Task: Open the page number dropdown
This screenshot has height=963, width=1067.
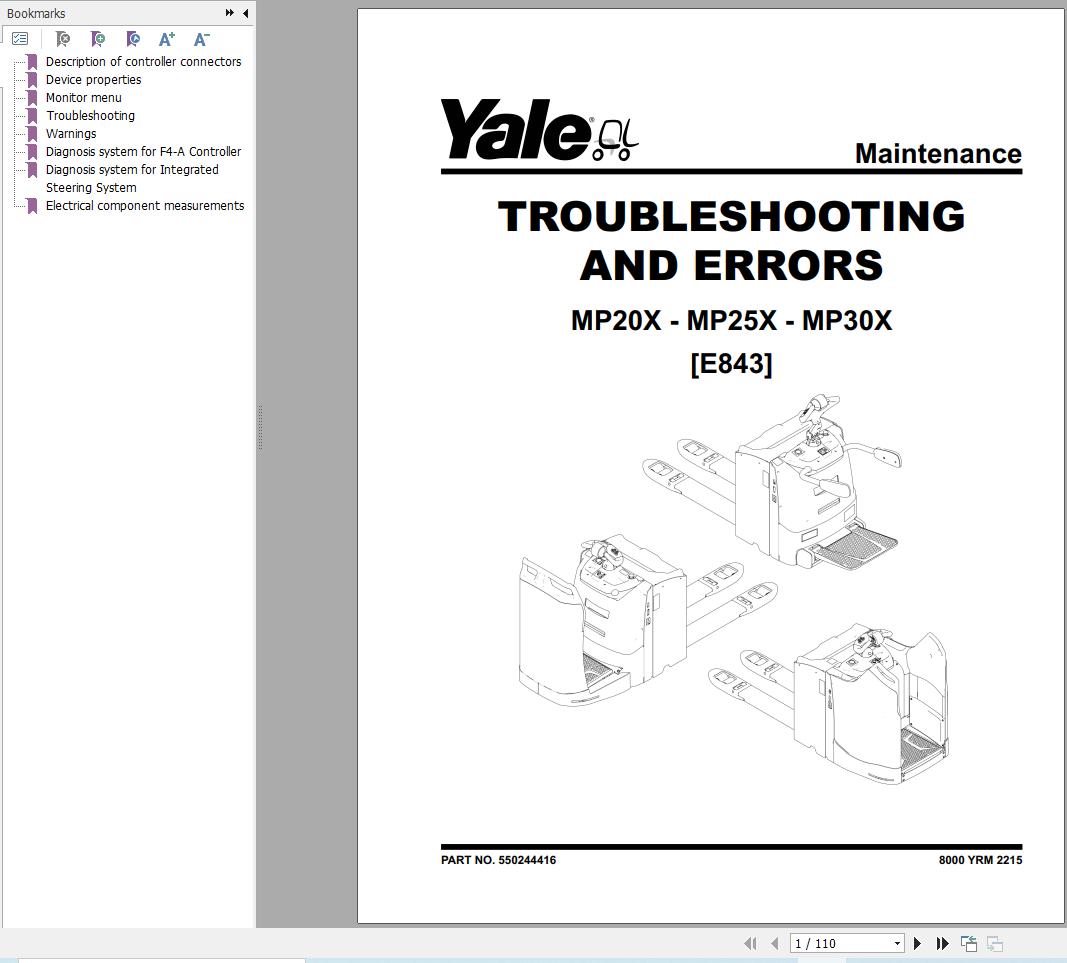Action: pyautogui.click(x=895, y=943)
